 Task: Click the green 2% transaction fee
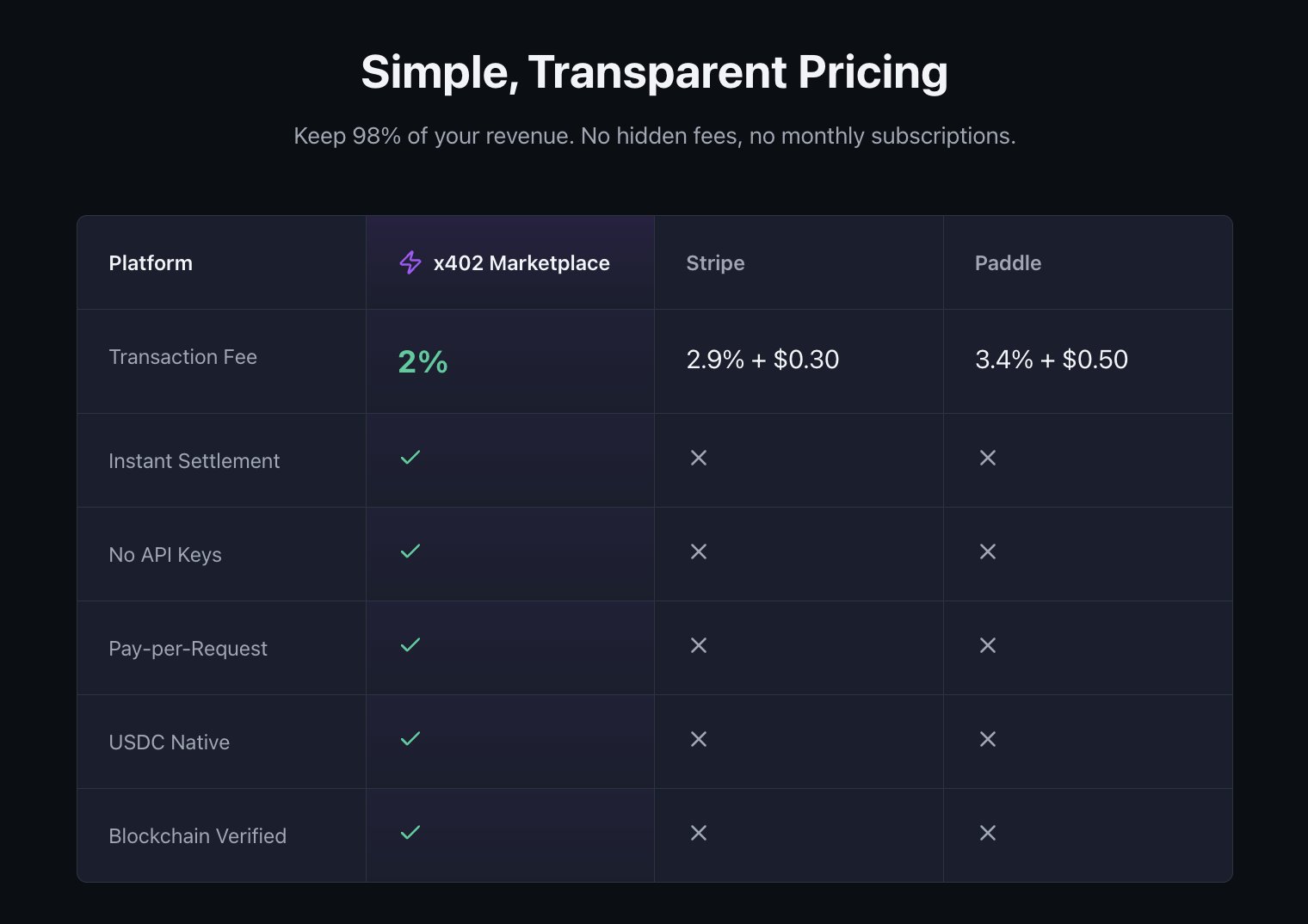click(x=423, y=361)
